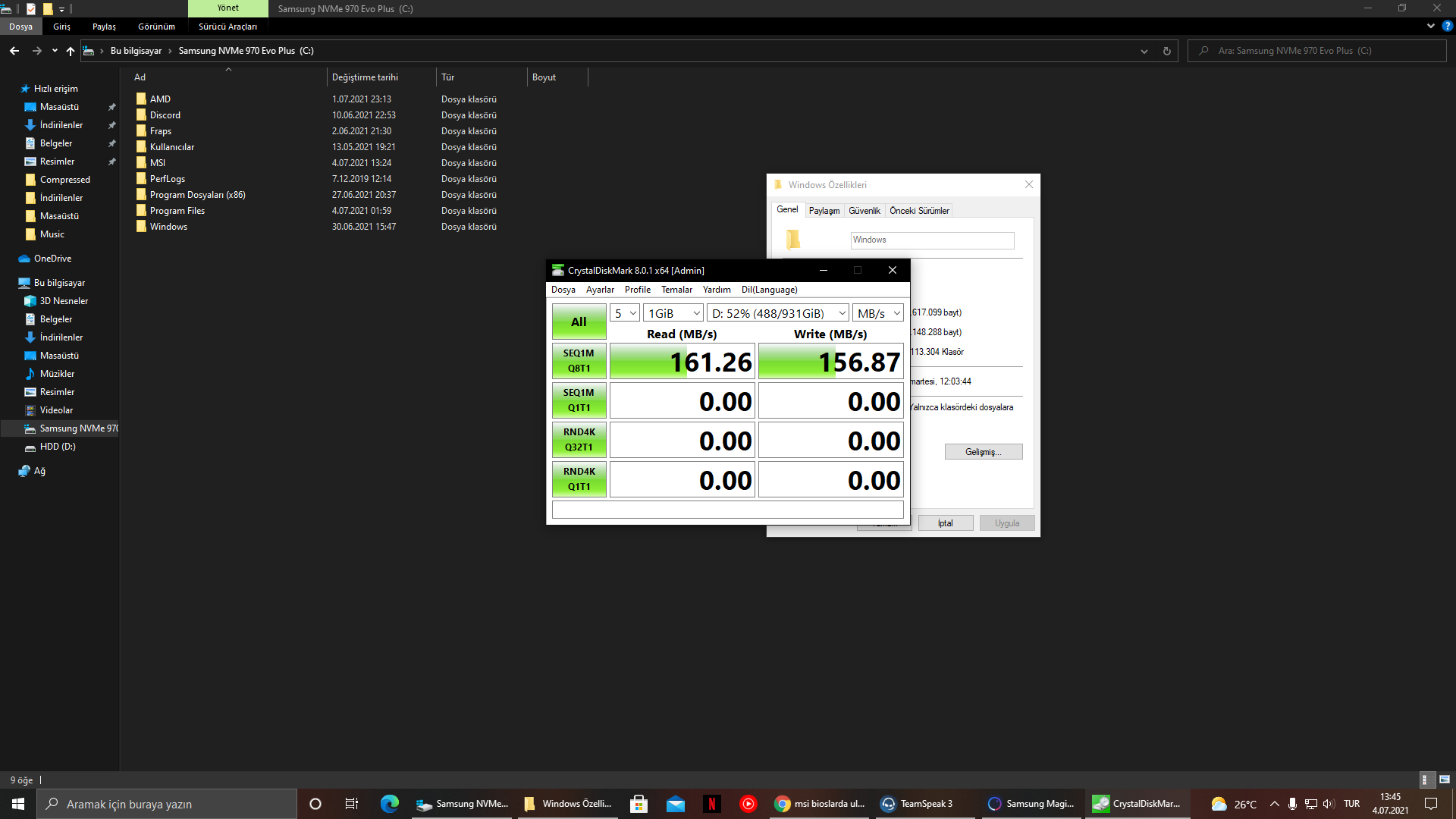1456x819 pixels.
Task: Click the taskbar search box
Action: tap(167, 804)
